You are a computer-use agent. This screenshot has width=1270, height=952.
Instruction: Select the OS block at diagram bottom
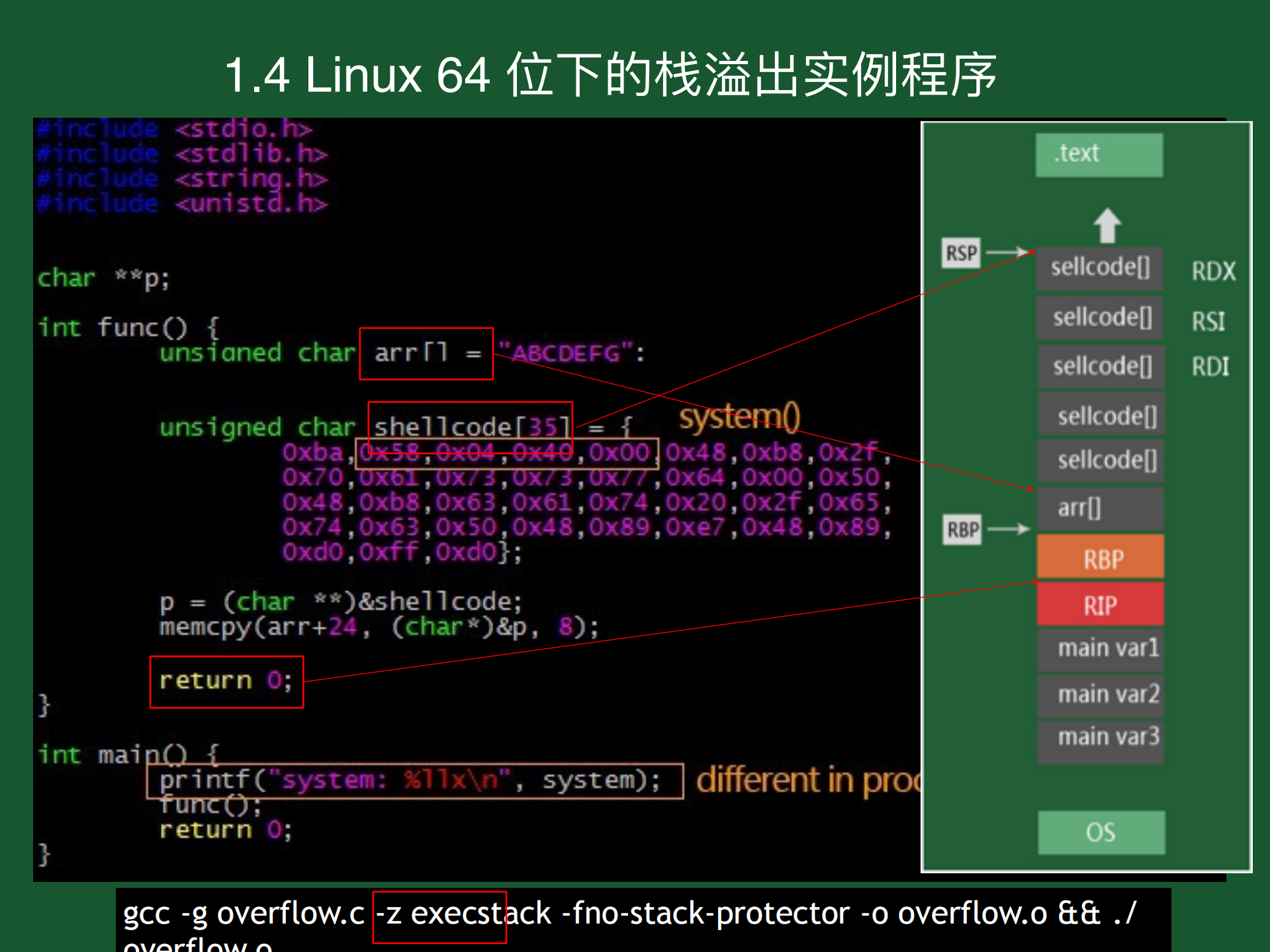(1101, 832)
